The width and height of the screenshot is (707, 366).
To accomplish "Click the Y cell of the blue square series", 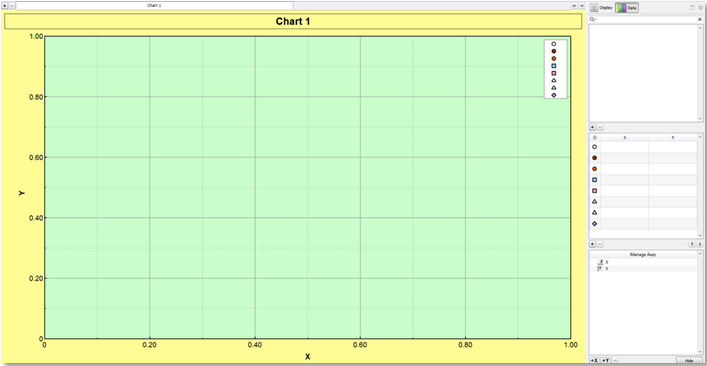I will (673, 180).
